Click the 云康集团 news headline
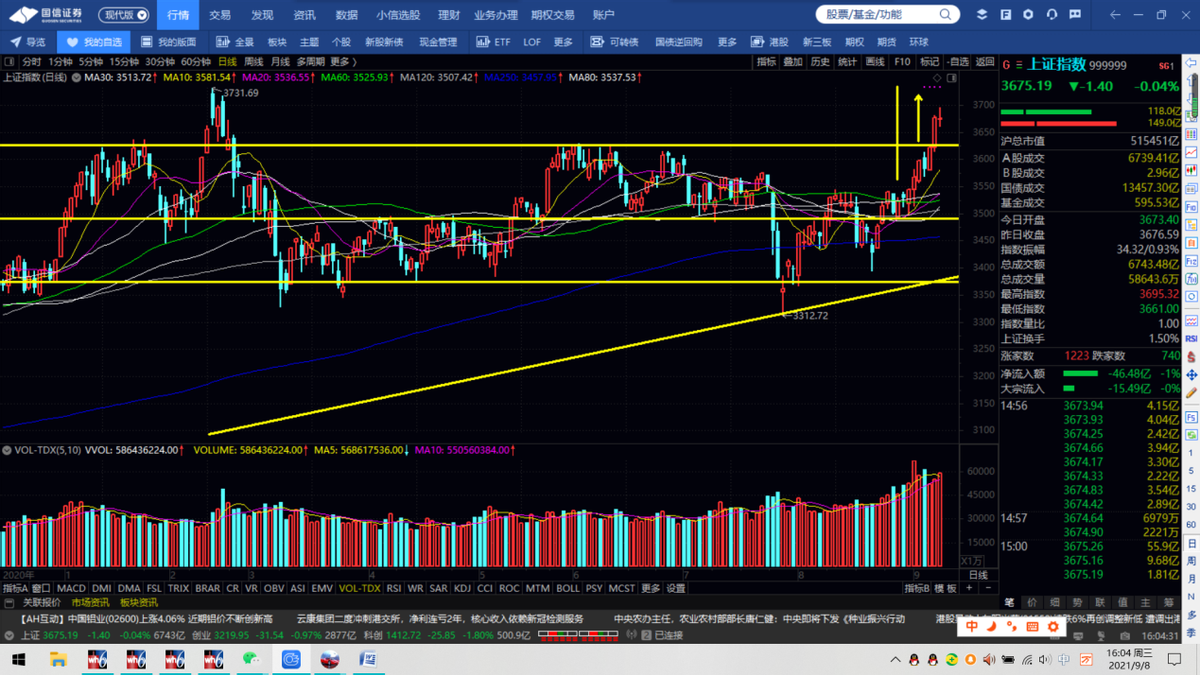Viewport: 1200px width, 675px height. [x=440, y=620]
